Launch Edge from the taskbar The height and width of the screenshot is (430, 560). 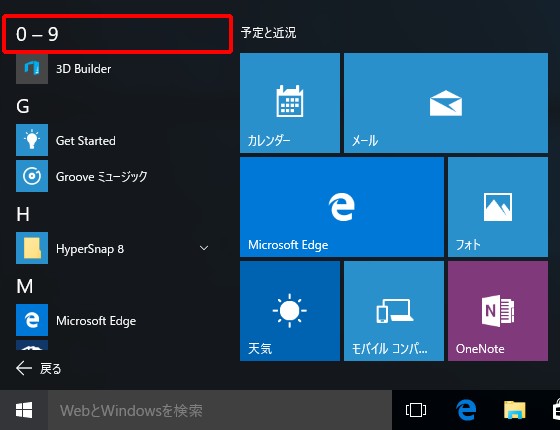point(466,410)
